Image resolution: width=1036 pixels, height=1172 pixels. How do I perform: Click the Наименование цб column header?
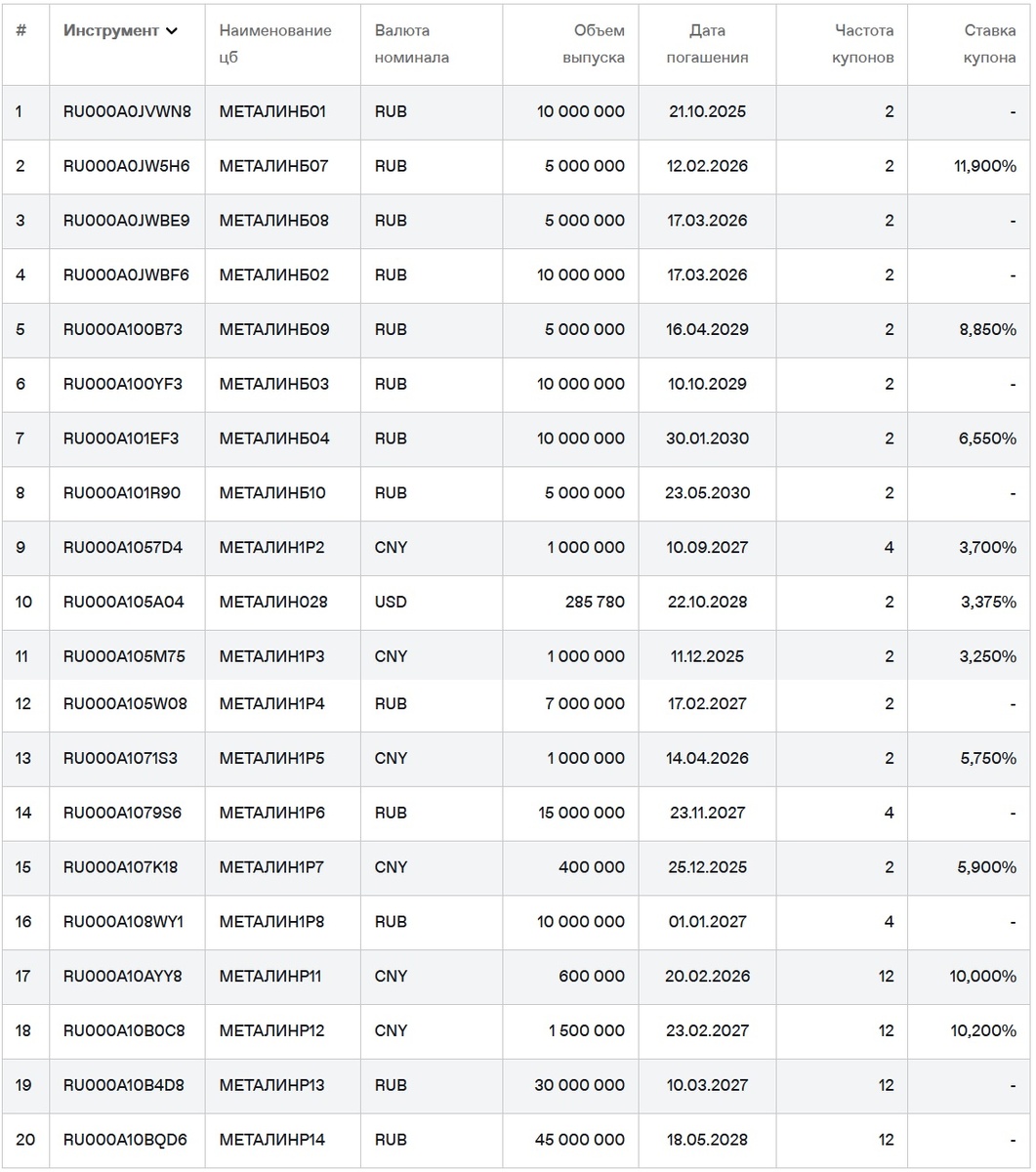pyautogui.click(x=275, y=44)
